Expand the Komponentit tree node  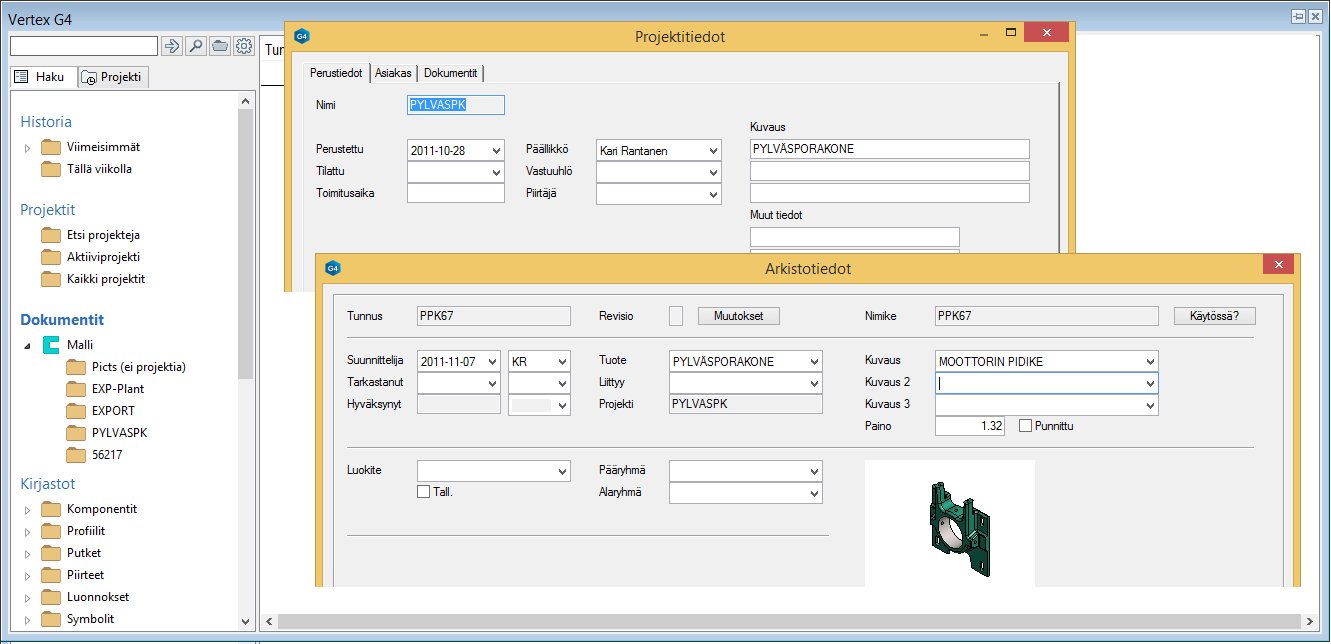(28, 509)
